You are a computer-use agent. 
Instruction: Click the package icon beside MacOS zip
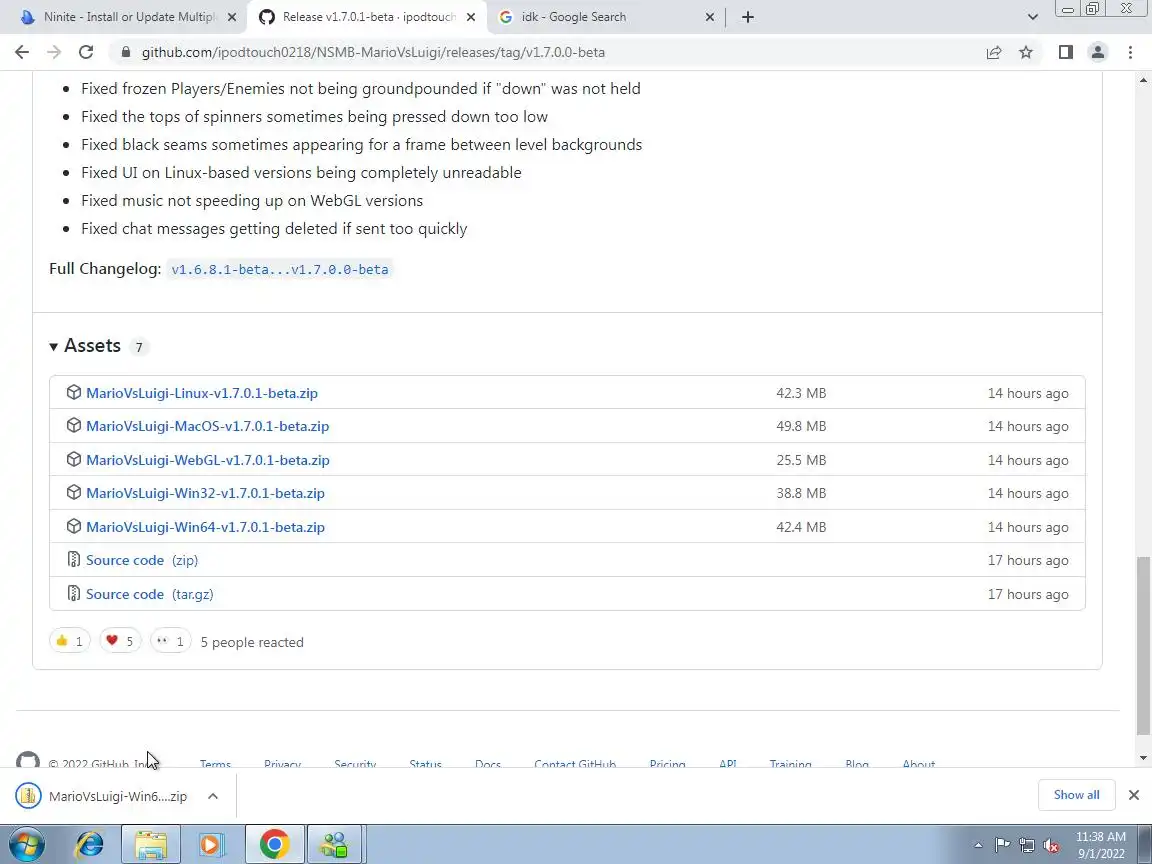point(73,425)
